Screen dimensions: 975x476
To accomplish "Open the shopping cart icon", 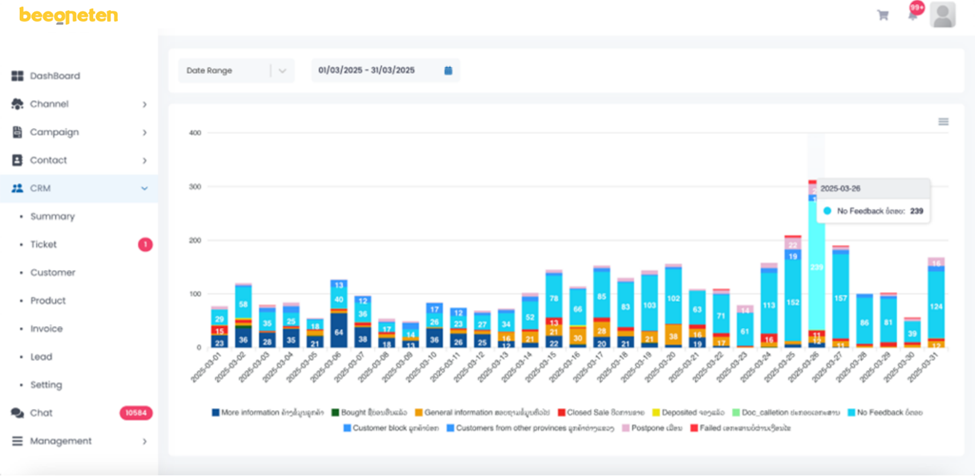I will click(882, 15).
